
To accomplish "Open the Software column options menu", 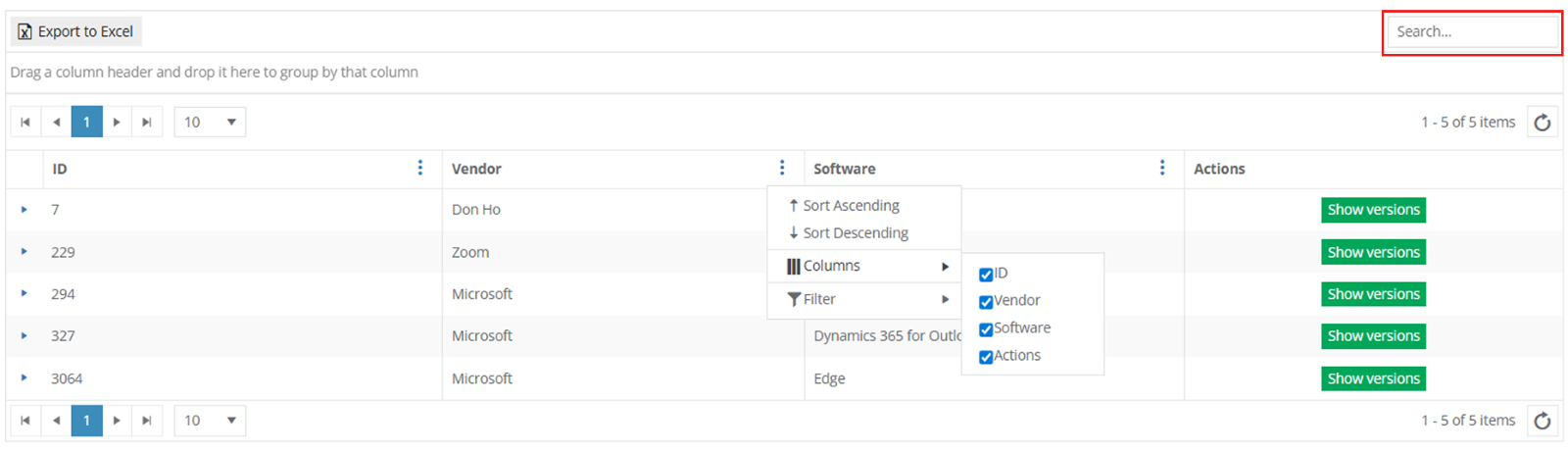I will pyautogui.click(x=1162, y=169).
